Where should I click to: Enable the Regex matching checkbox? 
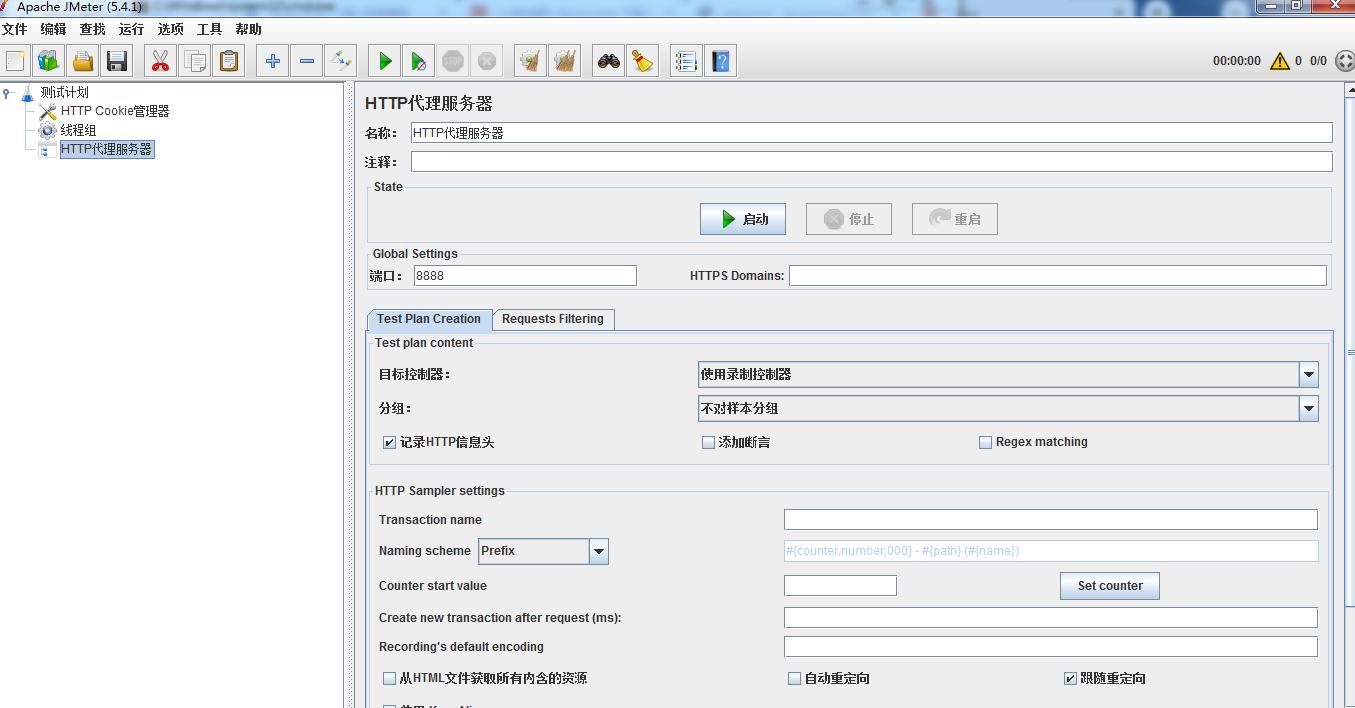coord(985,442)
